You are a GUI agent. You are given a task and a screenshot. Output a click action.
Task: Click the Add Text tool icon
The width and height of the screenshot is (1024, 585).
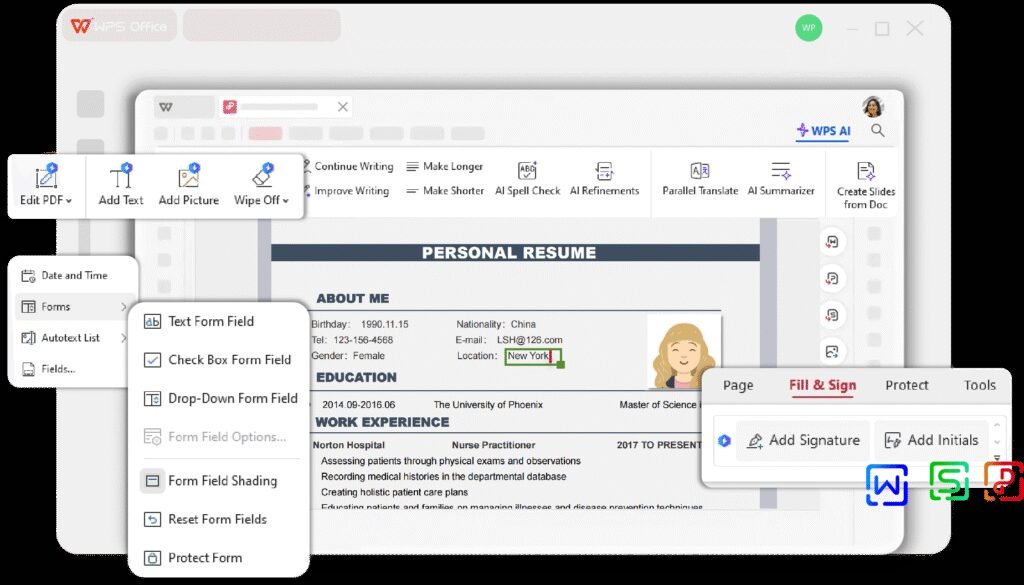[121, 179]
